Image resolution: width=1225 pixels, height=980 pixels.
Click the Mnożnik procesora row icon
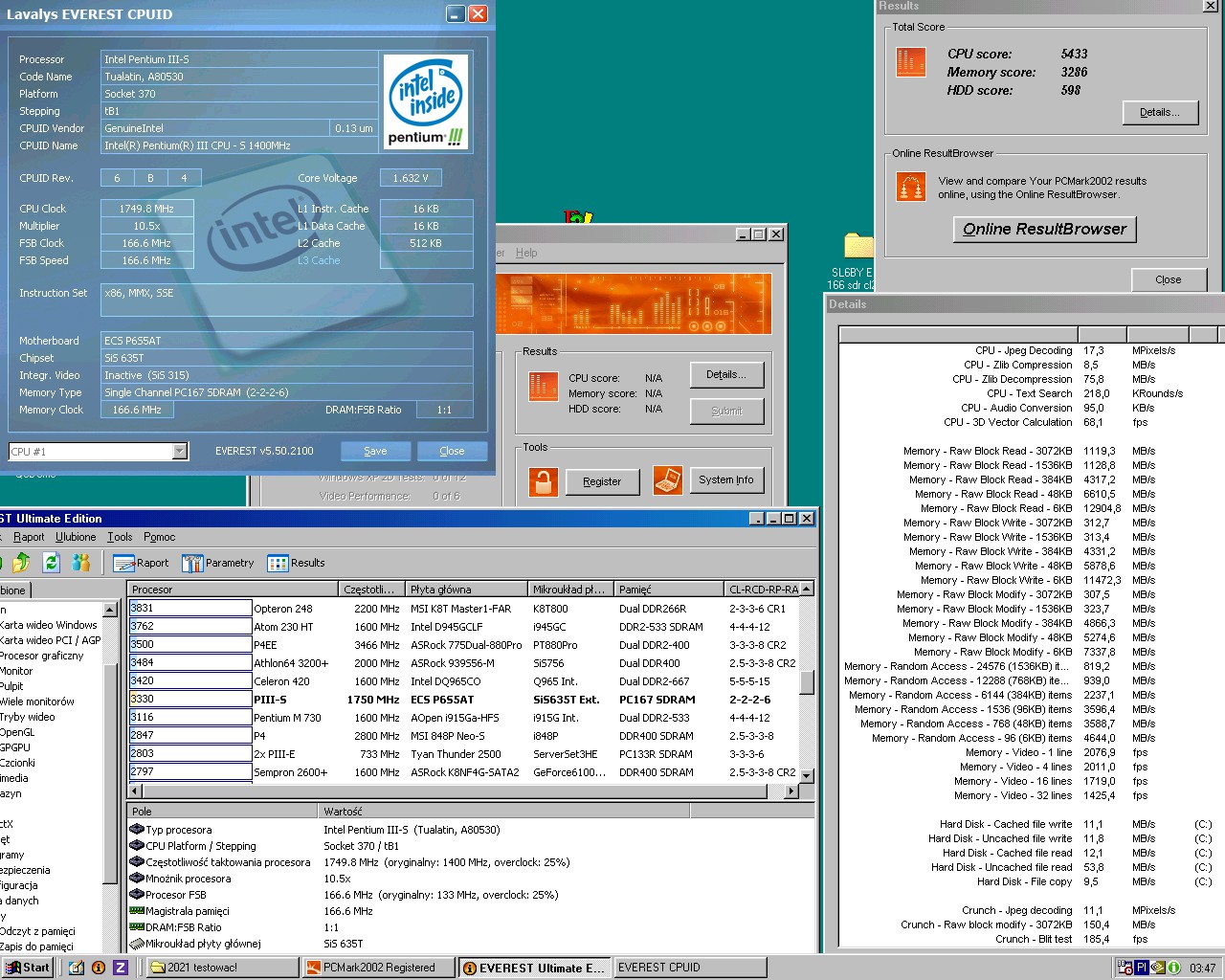click(137, 879)
